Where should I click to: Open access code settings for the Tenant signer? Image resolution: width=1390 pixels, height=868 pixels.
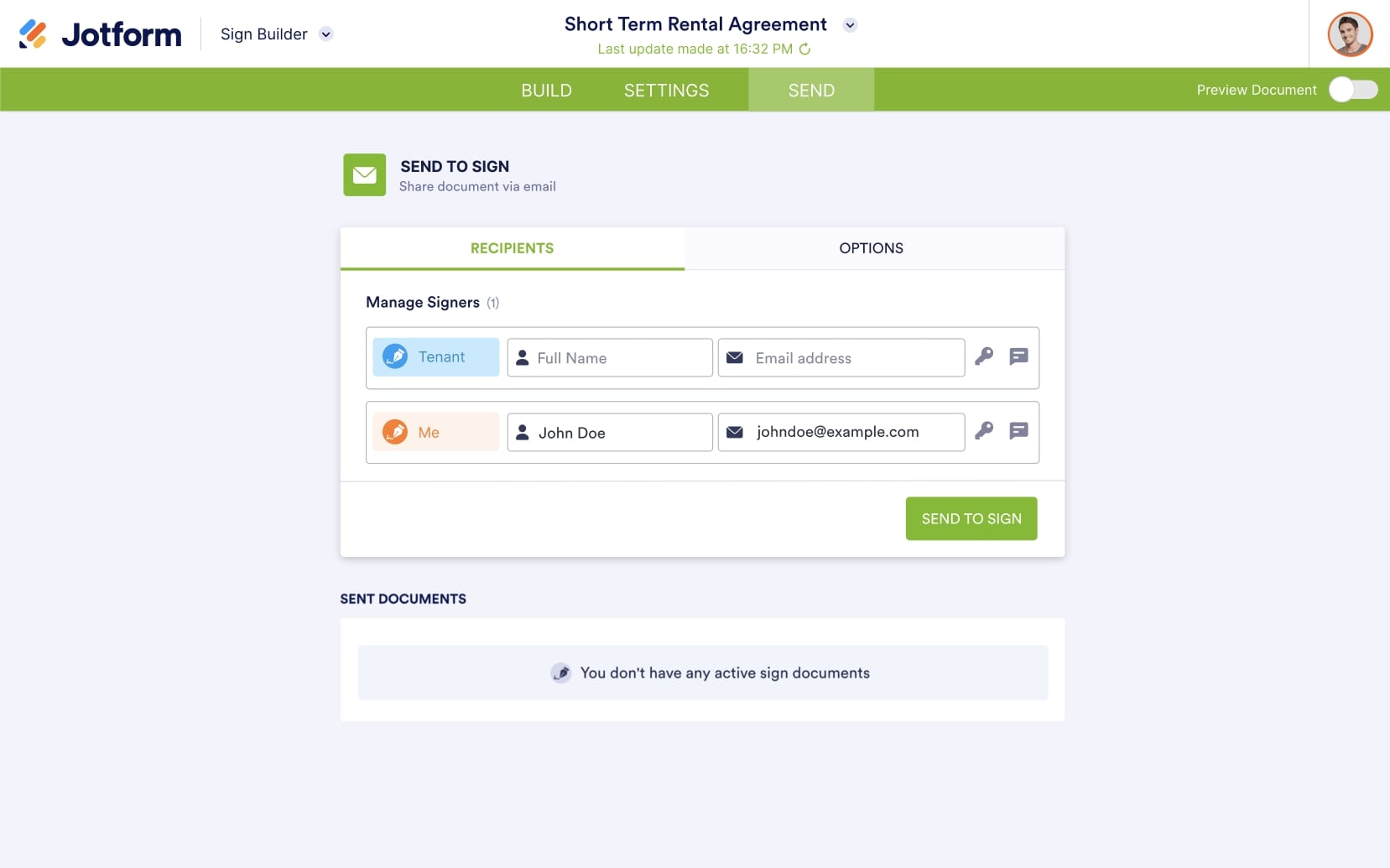click(984, 356)
